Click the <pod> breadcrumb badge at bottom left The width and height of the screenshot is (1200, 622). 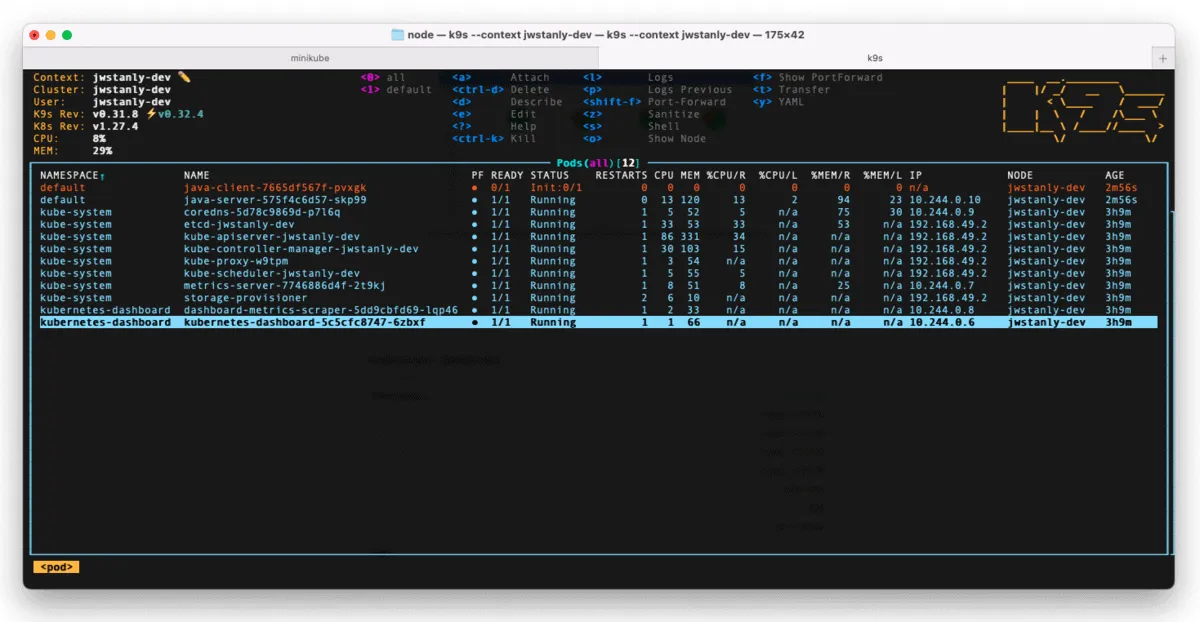click(56, 566)
